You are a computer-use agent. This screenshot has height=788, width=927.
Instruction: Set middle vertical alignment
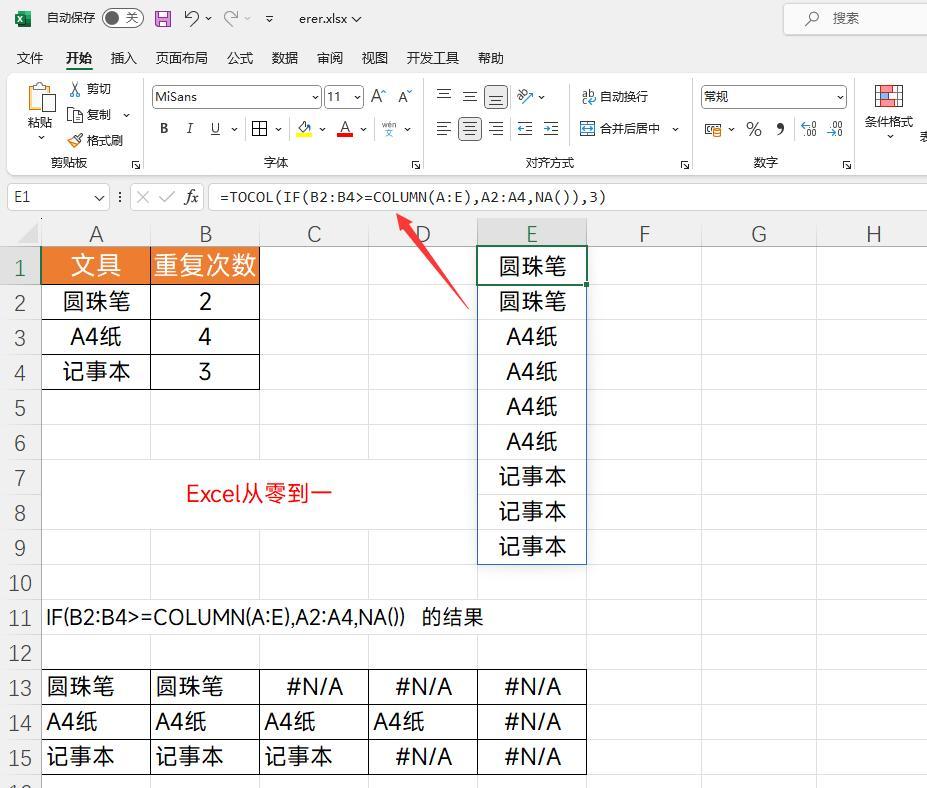click(470, 96)
